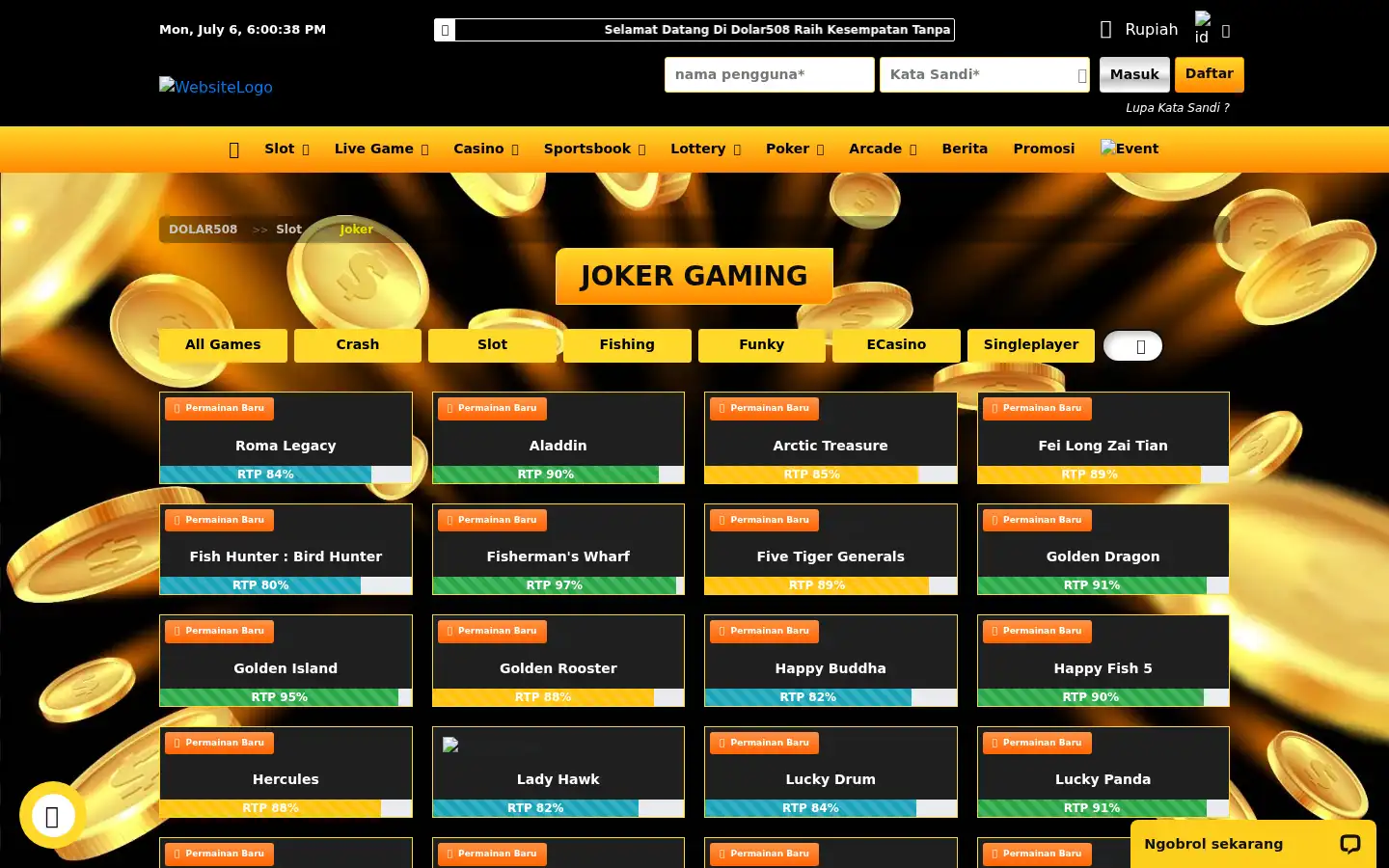Expand the Casino menu dropdown
This screenshot has height=868, width=1389.
(x=486, y=149)
